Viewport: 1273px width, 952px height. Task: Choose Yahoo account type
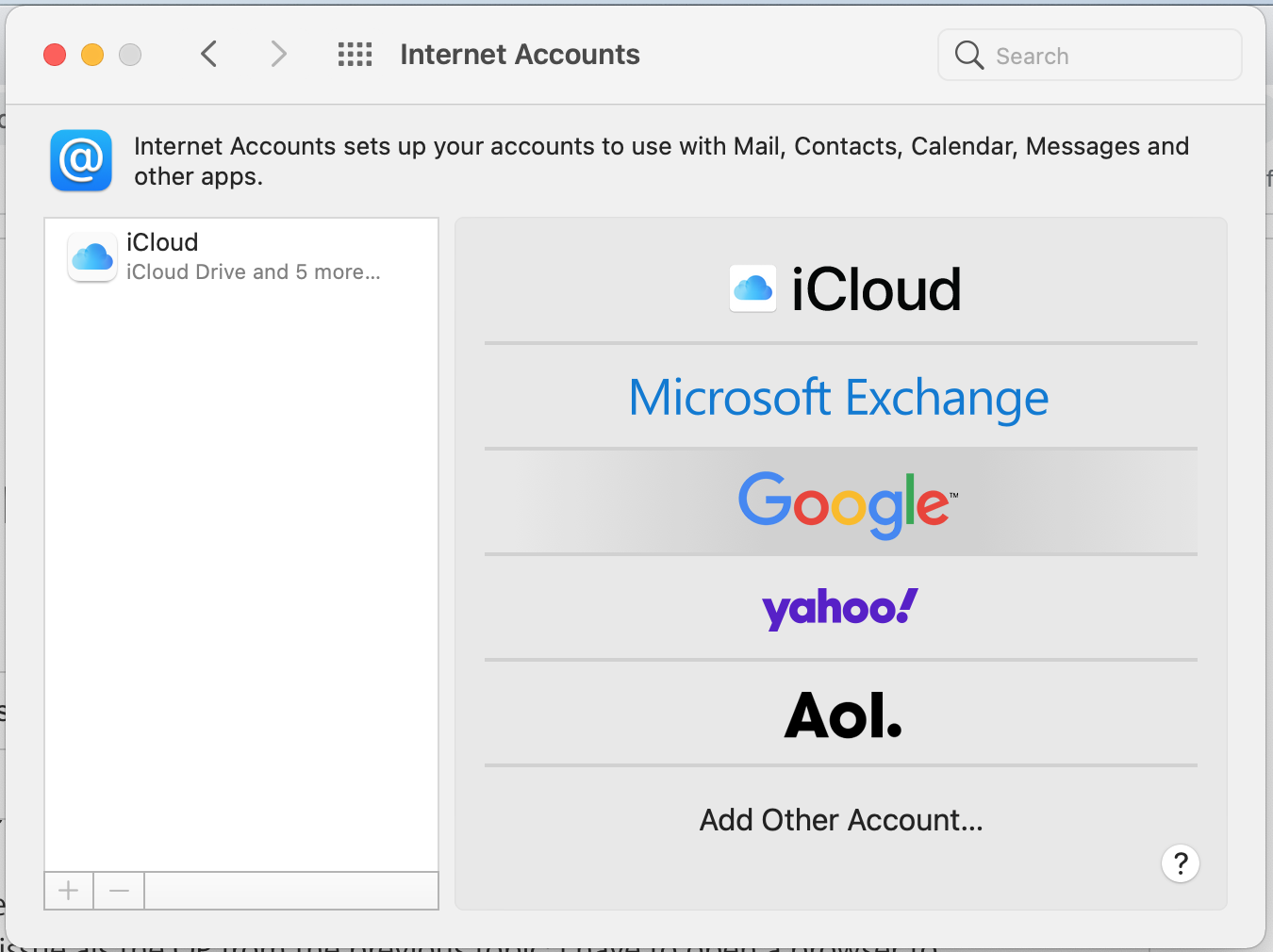click(x=841, y=608)
